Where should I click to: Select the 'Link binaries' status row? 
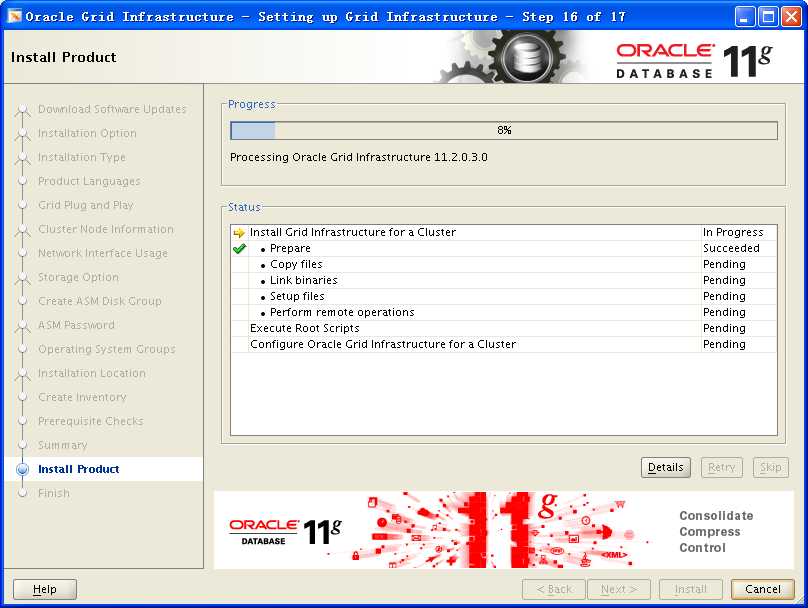(503, 280)
